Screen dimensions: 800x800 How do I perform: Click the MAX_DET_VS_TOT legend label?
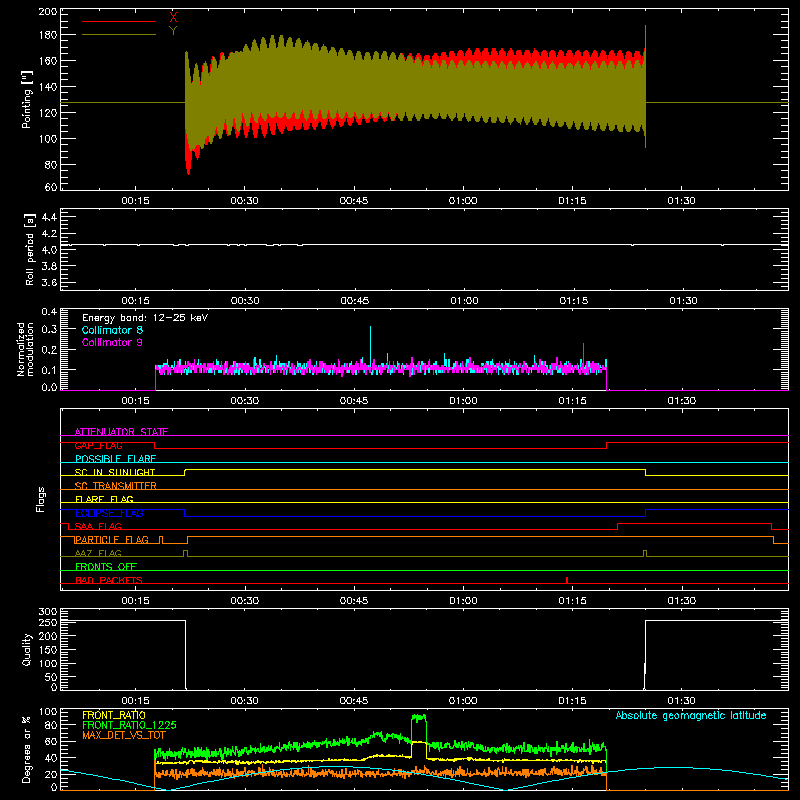(124, 735)
